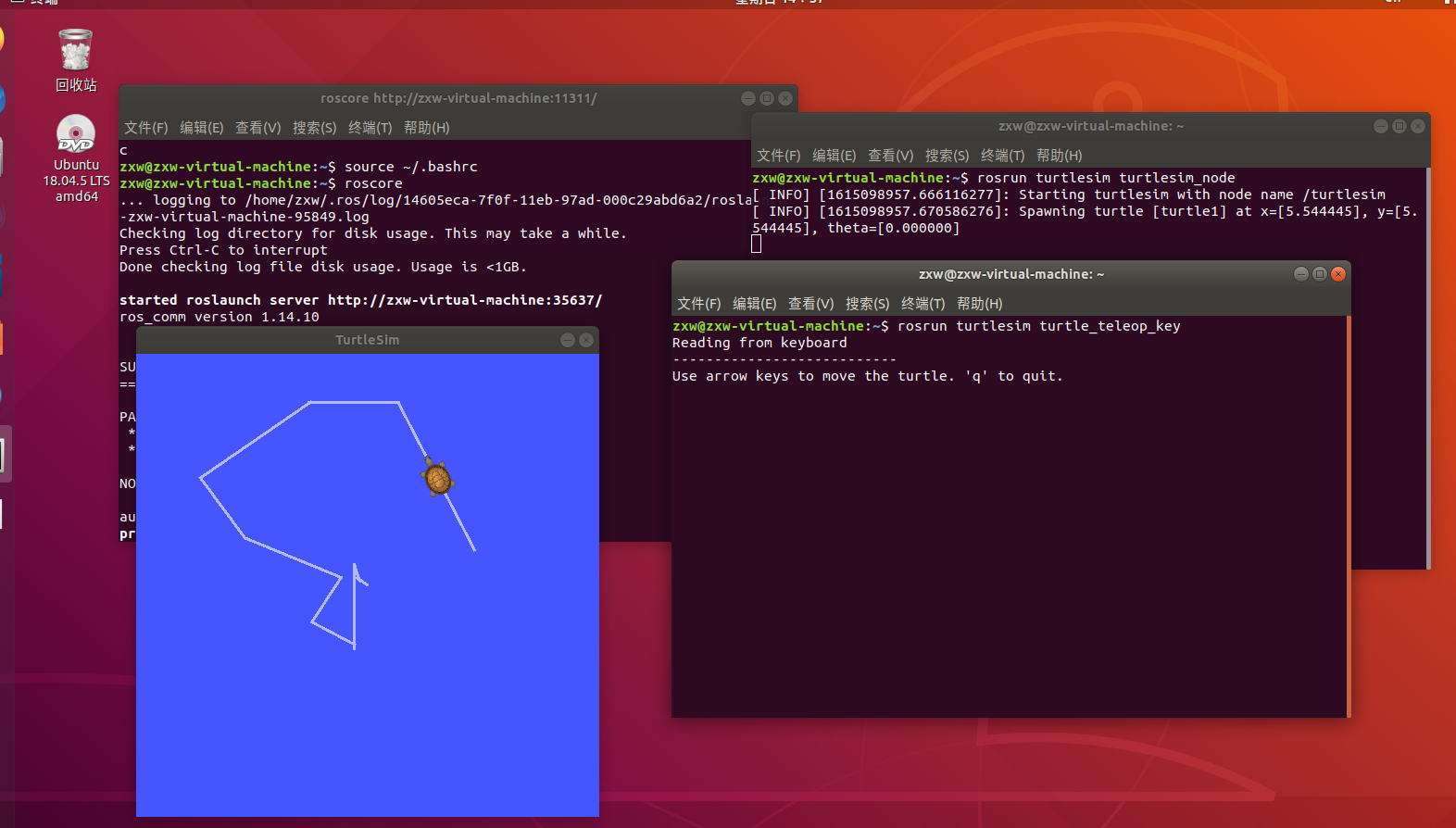Click 'ros_comm version 1.14.10' line
This screenshot has width=1456, height=828.
(x=220, y=317)
